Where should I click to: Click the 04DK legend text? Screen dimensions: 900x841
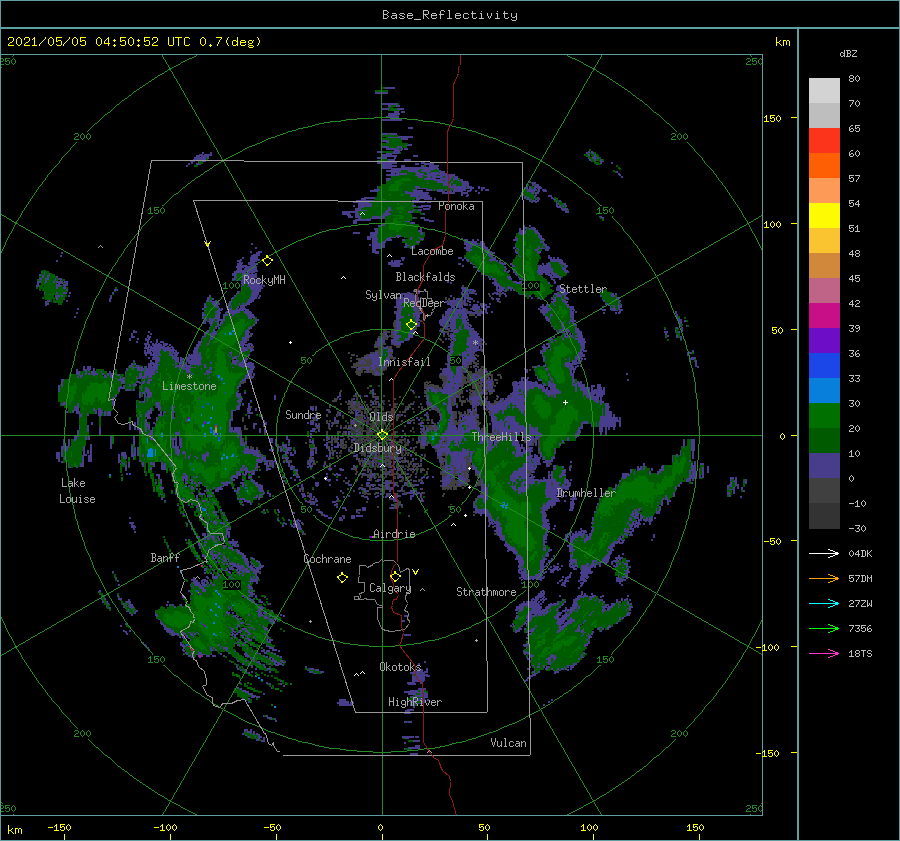tap(860, 554)
